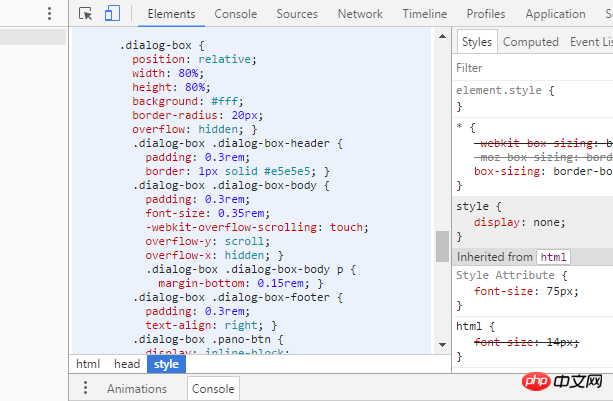Go to the Profiles tab

click(x=486, y=14)
